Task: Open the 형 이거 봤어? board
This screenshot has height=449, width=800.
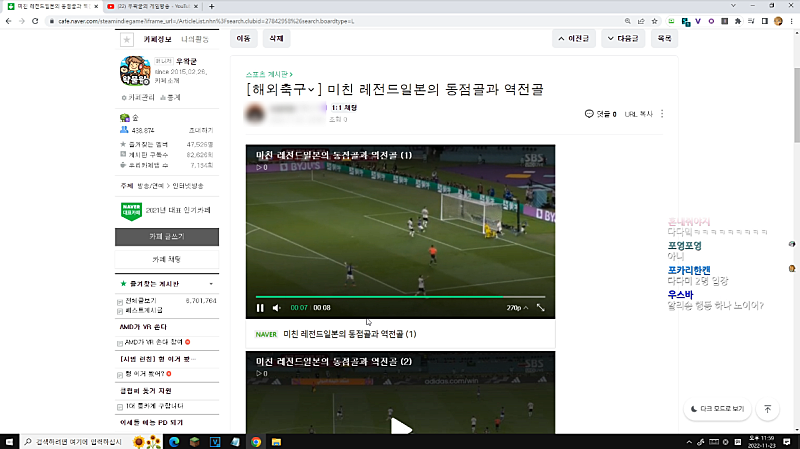Action: click(x=144, y=374)
